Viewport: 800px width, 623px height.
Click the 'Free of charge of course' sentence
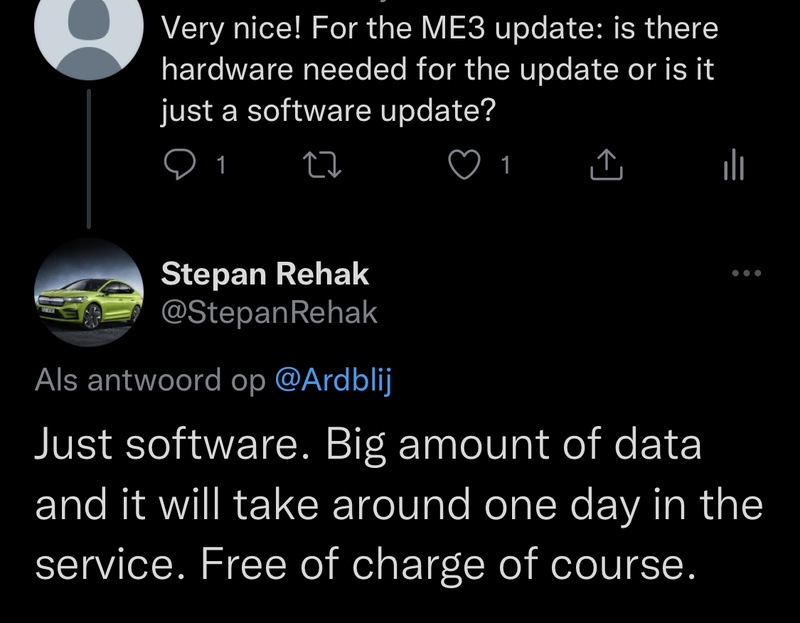(x=446, y=565)
